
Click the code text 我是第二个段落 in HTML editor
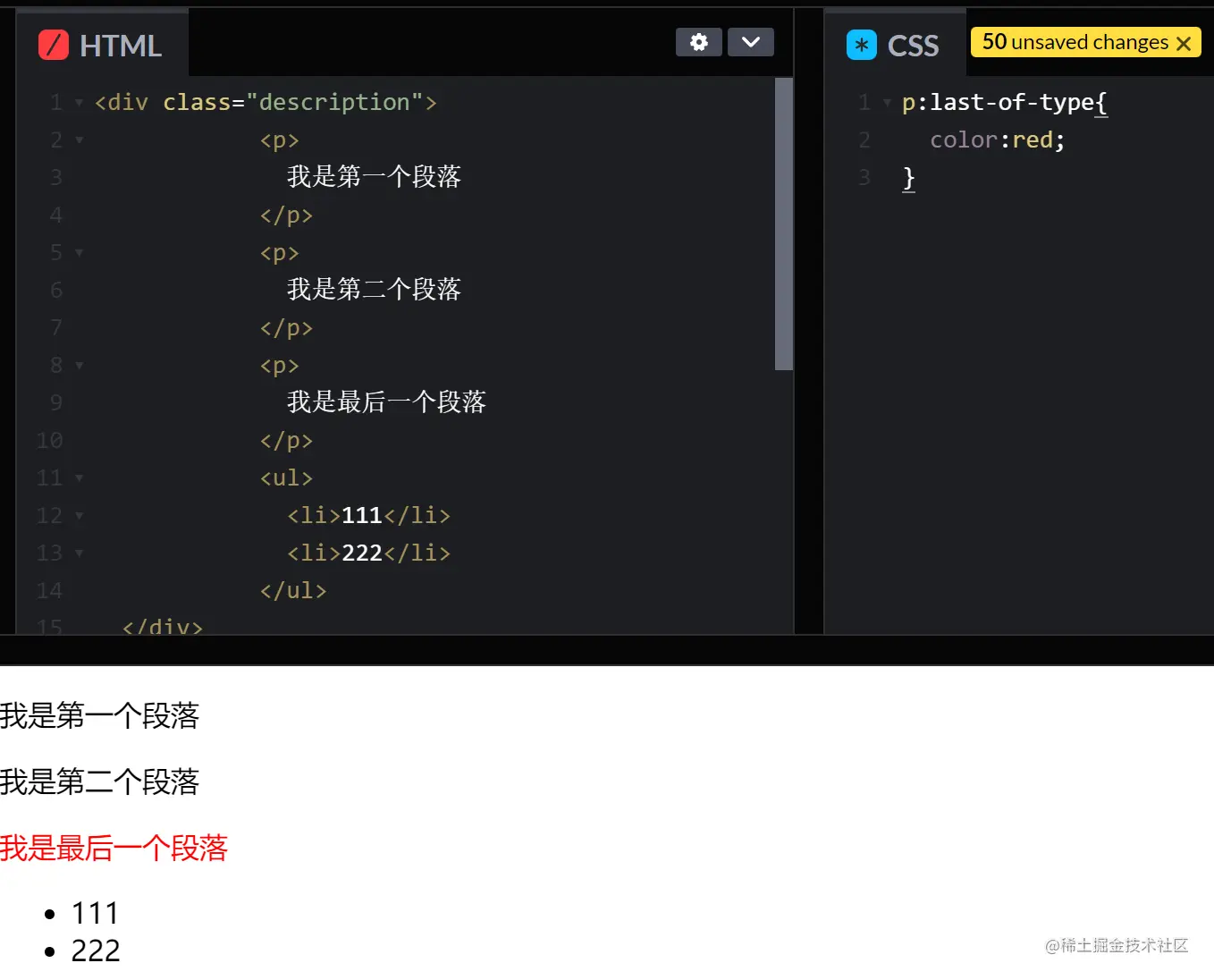(374, 290)
